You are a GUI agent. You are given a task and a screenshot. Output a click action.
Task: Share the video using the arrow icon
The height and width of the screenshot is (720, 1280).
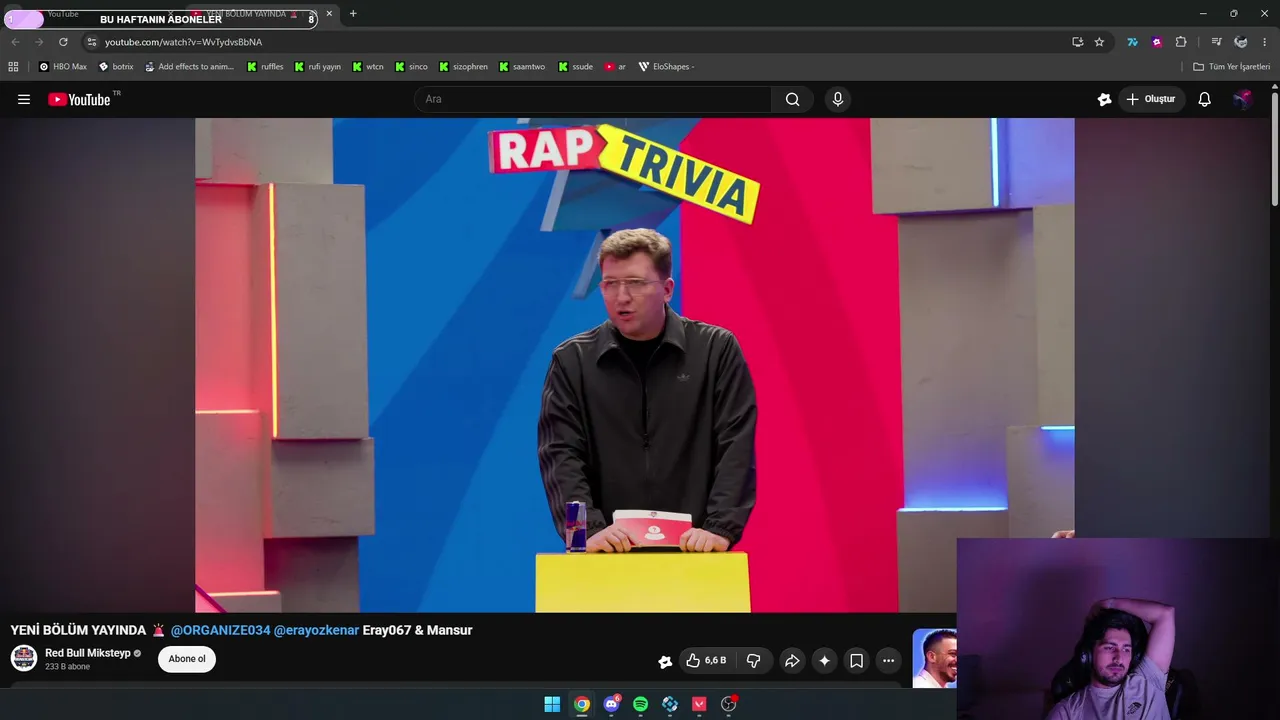click(792, 660)
